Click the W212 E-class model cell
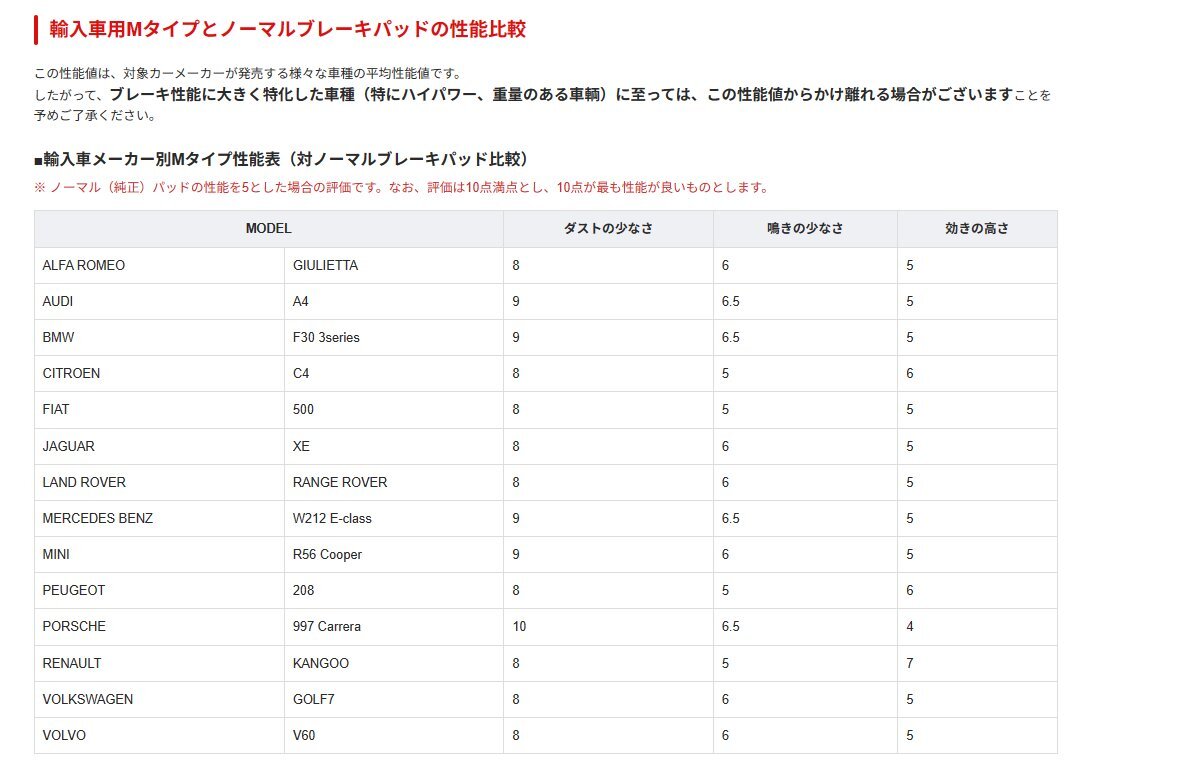 332,519
